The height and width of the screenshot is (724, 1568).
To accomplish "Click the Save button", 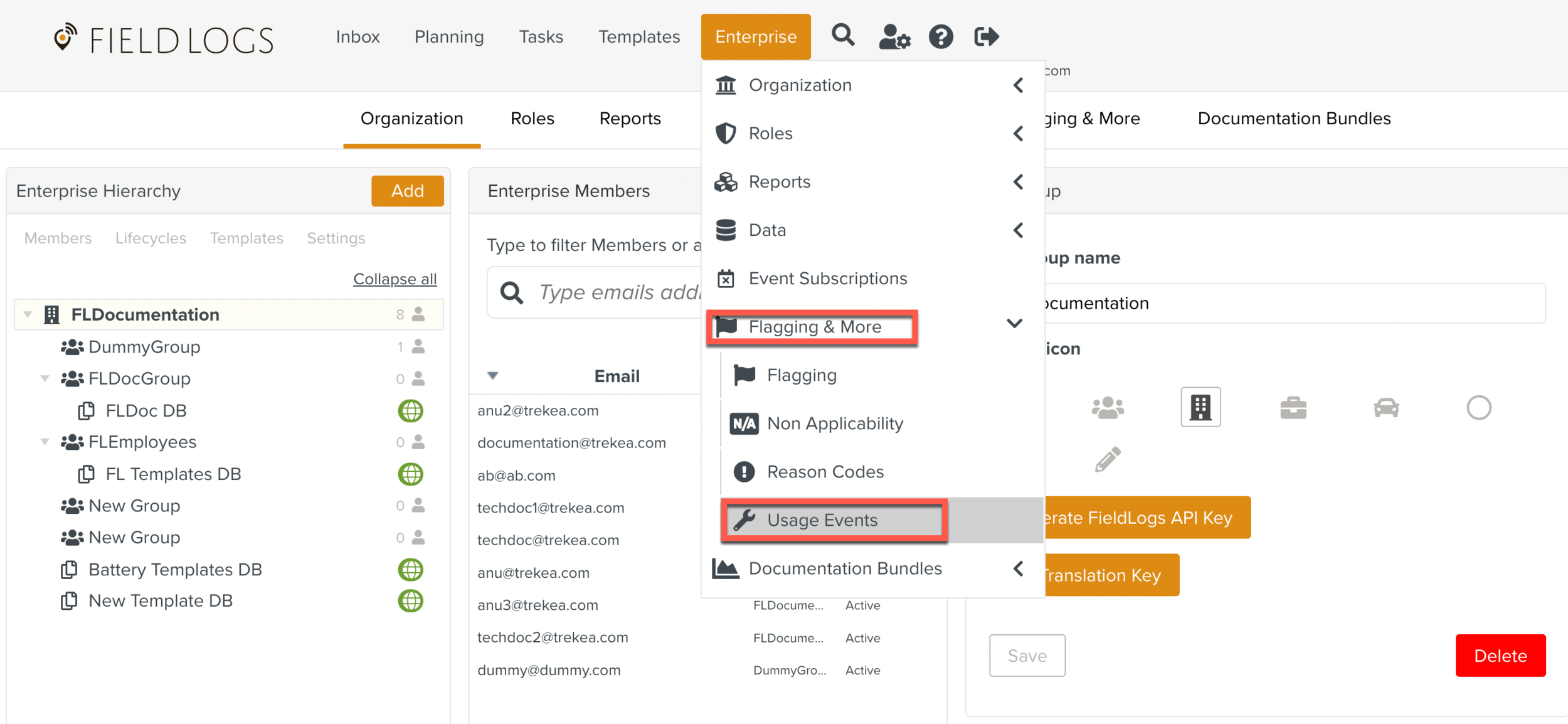I will coord(1027,656).
